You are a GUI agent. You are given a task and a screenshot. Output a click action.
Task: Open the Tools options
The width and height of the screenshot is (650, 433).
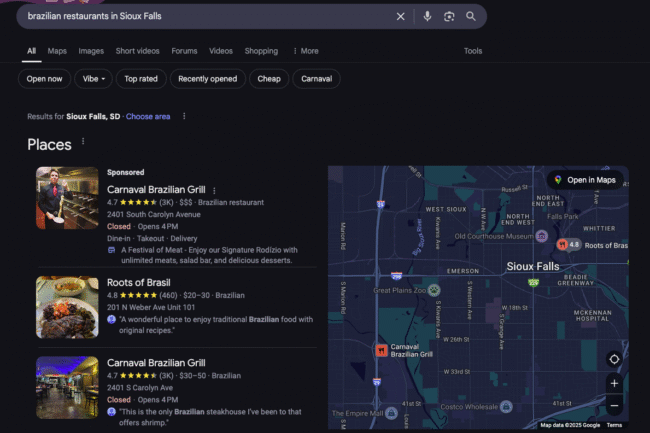click(x=473, y=51)
